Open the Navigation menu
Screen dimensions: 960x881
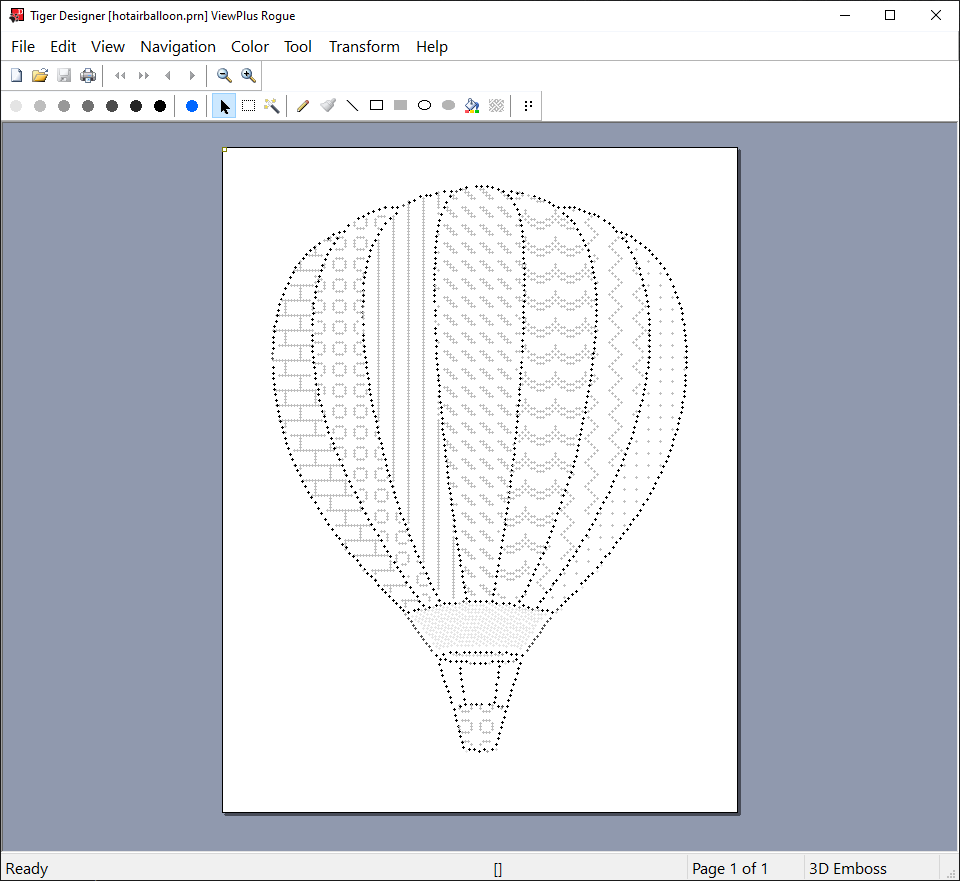tap(178, 47)
